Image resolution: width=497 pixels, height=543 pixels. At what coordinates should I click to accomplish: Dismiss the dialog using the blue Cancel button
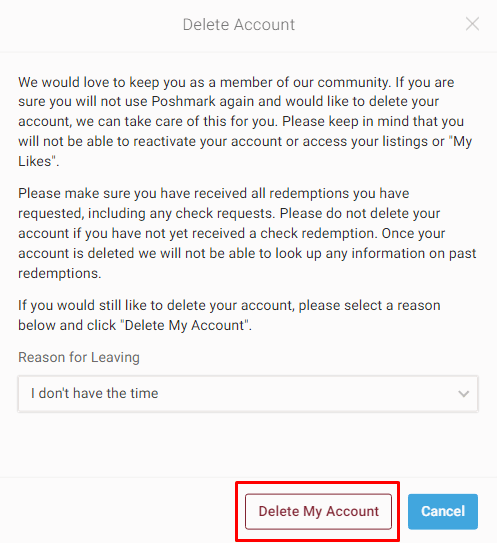pyautogui.click(x=443, y=511)
